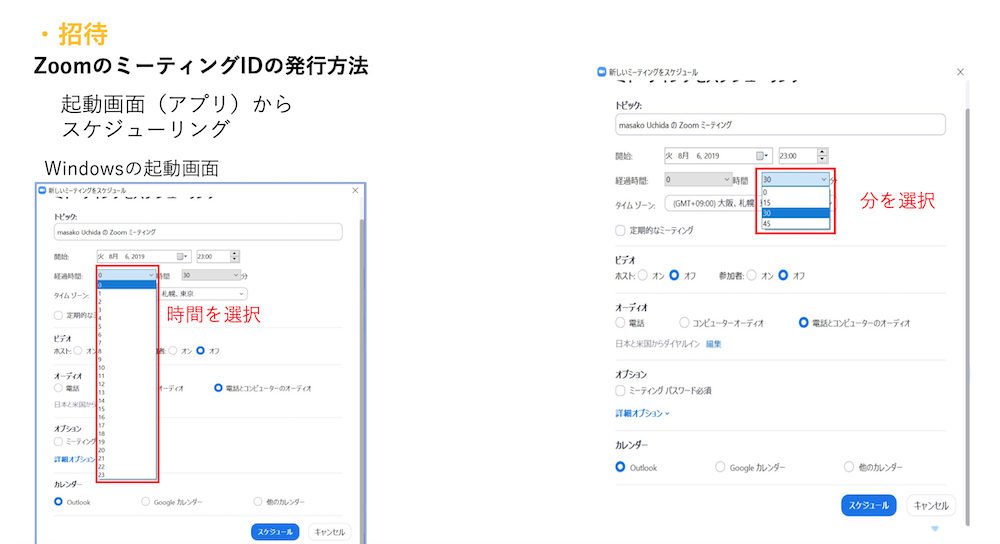Set participant video On in left dialog

coord(173,351)
